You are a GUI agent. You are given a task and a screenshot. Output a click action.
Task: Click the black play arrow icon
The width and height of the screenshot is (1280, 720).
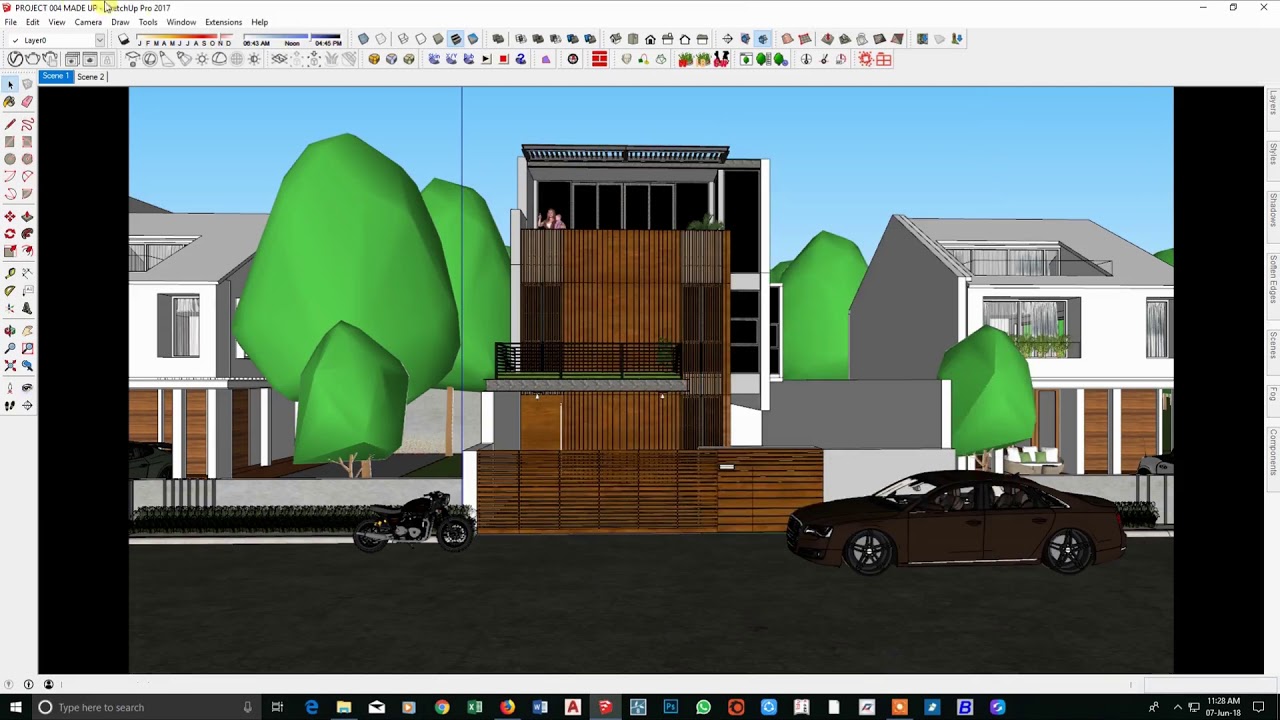pyautogui.click(x=486, y=59)
